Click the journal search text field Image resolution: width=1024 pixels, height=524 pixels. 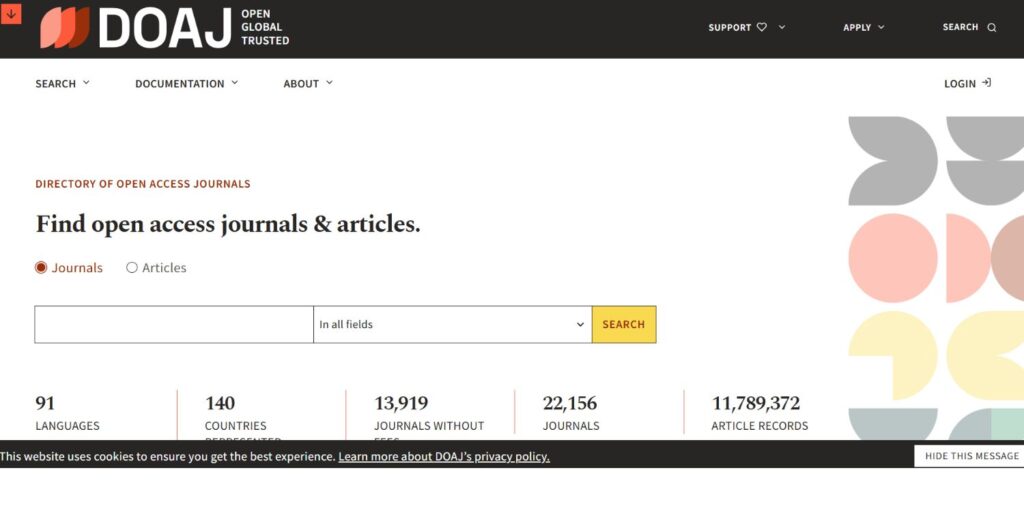point(174,324)
